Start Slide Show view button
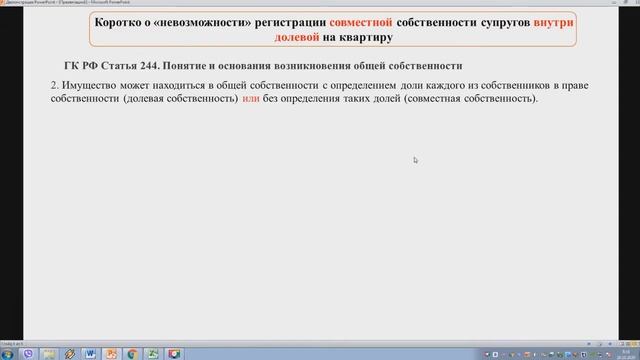The image size is (640, 360). click(x=634, y=344)
